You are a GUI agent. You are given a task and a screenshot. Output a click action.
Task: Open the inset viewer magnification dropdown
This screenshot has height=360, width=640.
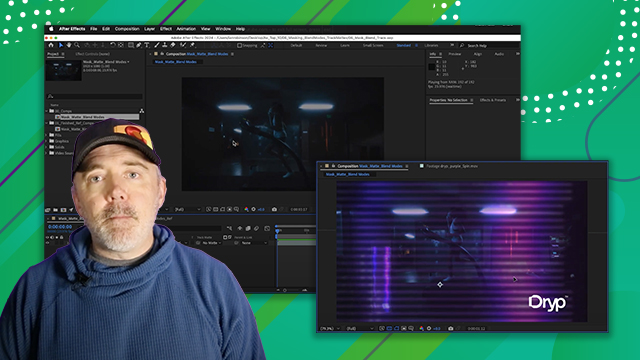[330, 328]
